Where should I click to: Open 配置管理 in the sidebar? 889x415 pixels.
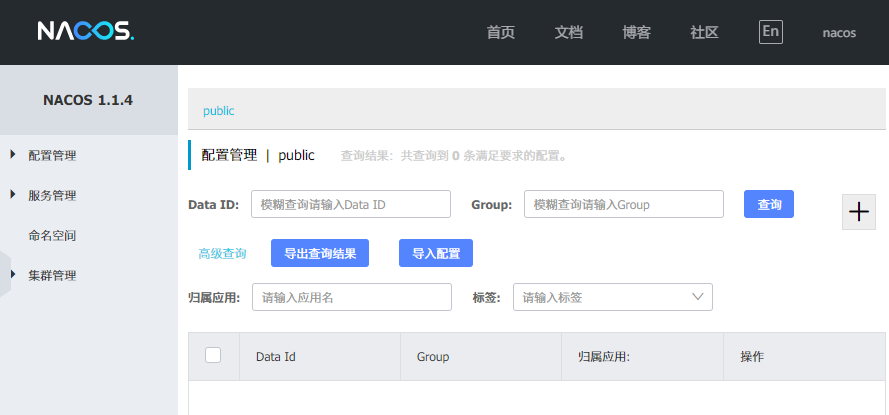click(x=52, y=155)
